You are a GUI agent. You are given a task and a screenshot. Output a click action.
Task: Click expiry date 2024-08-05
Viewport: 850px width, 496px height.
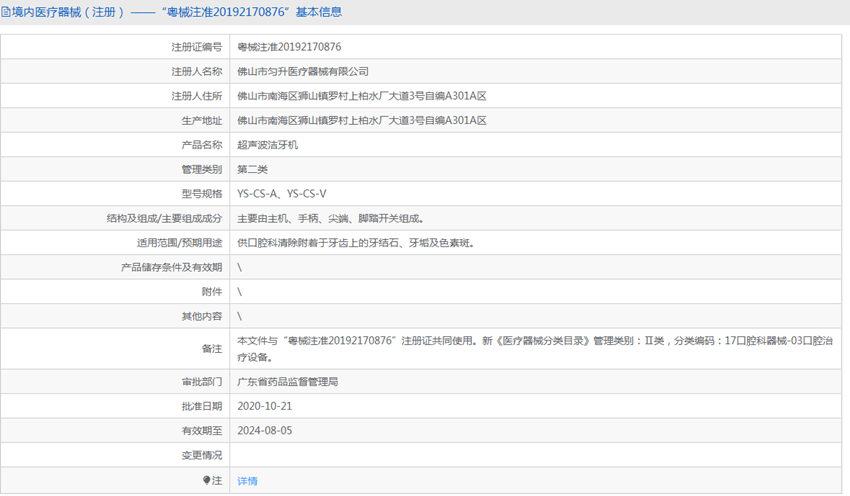264,431
